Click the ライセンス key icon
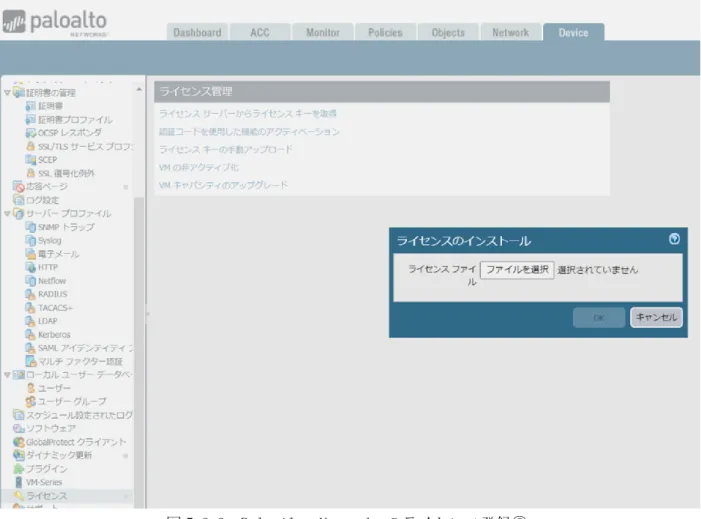Screen dimensions: 701x519 click(19, 495)
